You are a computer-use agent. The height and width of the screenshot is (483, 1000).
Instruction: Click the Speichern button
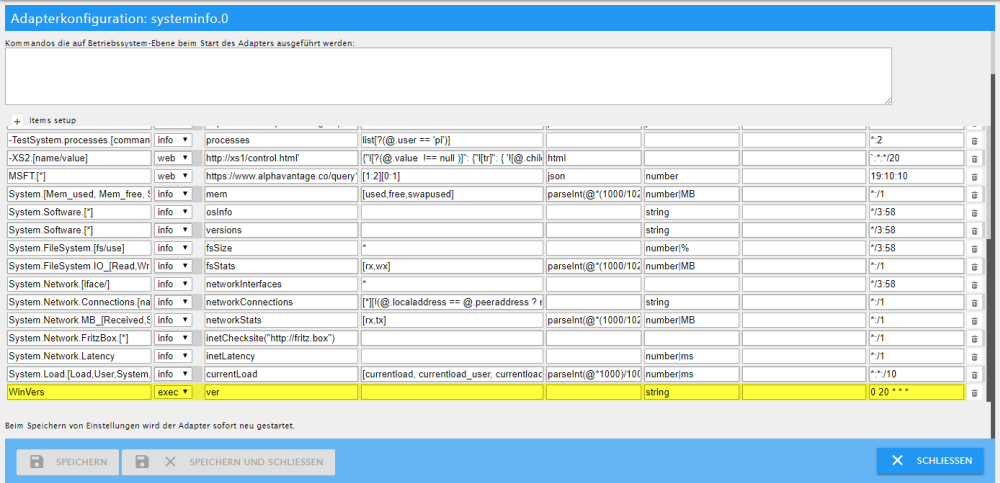(67, 461)
